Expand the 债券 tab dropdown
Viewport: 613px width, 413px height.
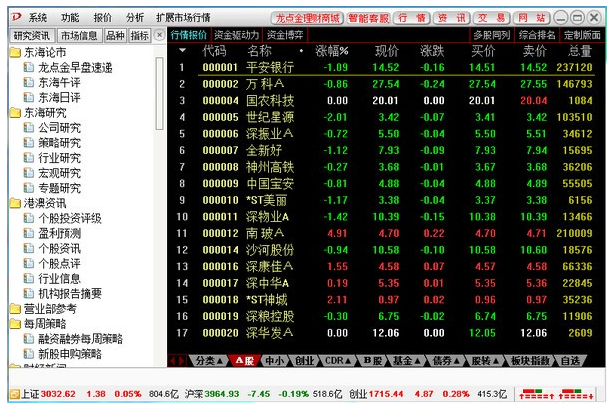click(x=457, y=361)
